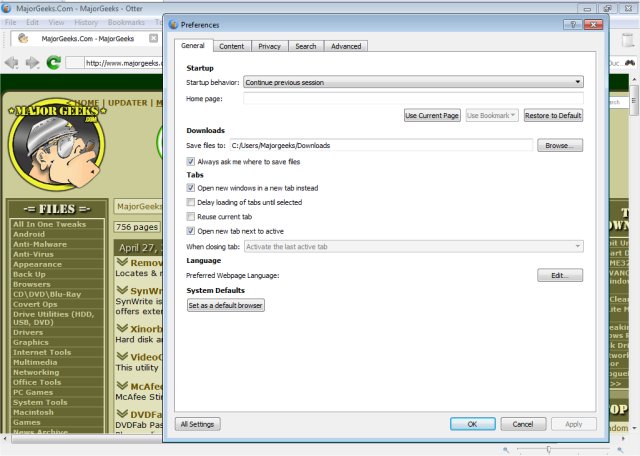Screen dimensions: 640x456
Task: Click Edit button for webpage language
Action: pos(560,276)
